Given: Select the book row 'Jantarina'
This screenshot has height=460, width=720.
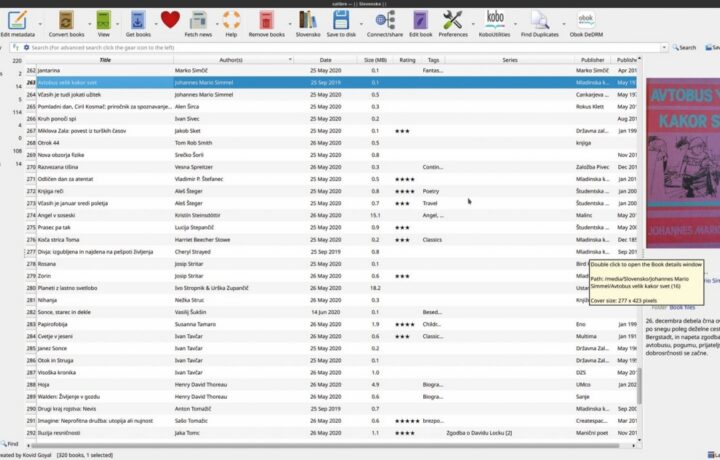Looking at the screenshot, I should [331, 70].
